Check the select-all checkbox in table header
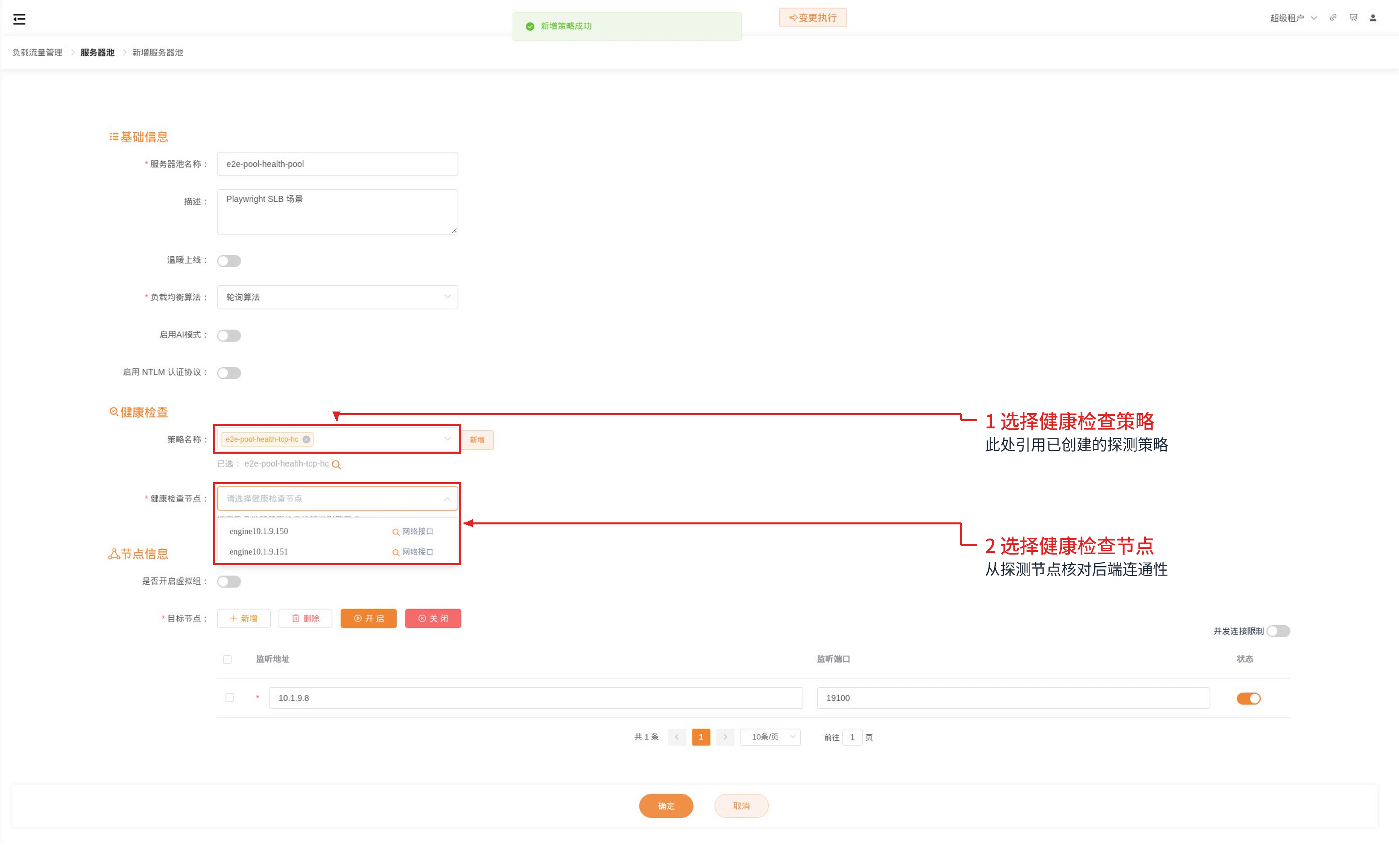This screenshot has height=868, width=1399. pos(228,659)
